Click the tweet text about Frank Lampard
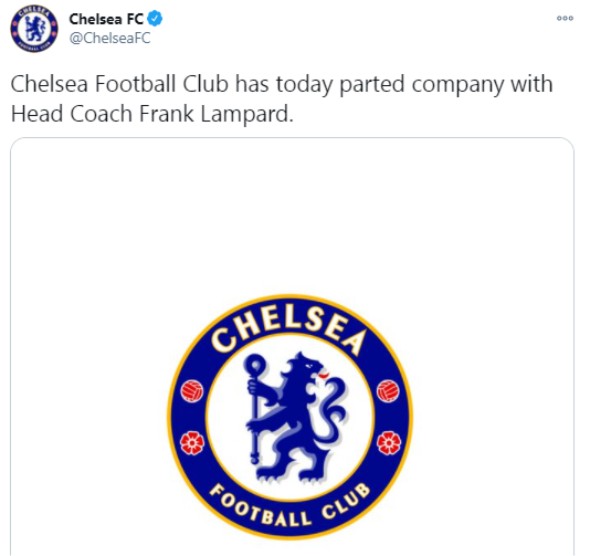 [x=281, y=99]
